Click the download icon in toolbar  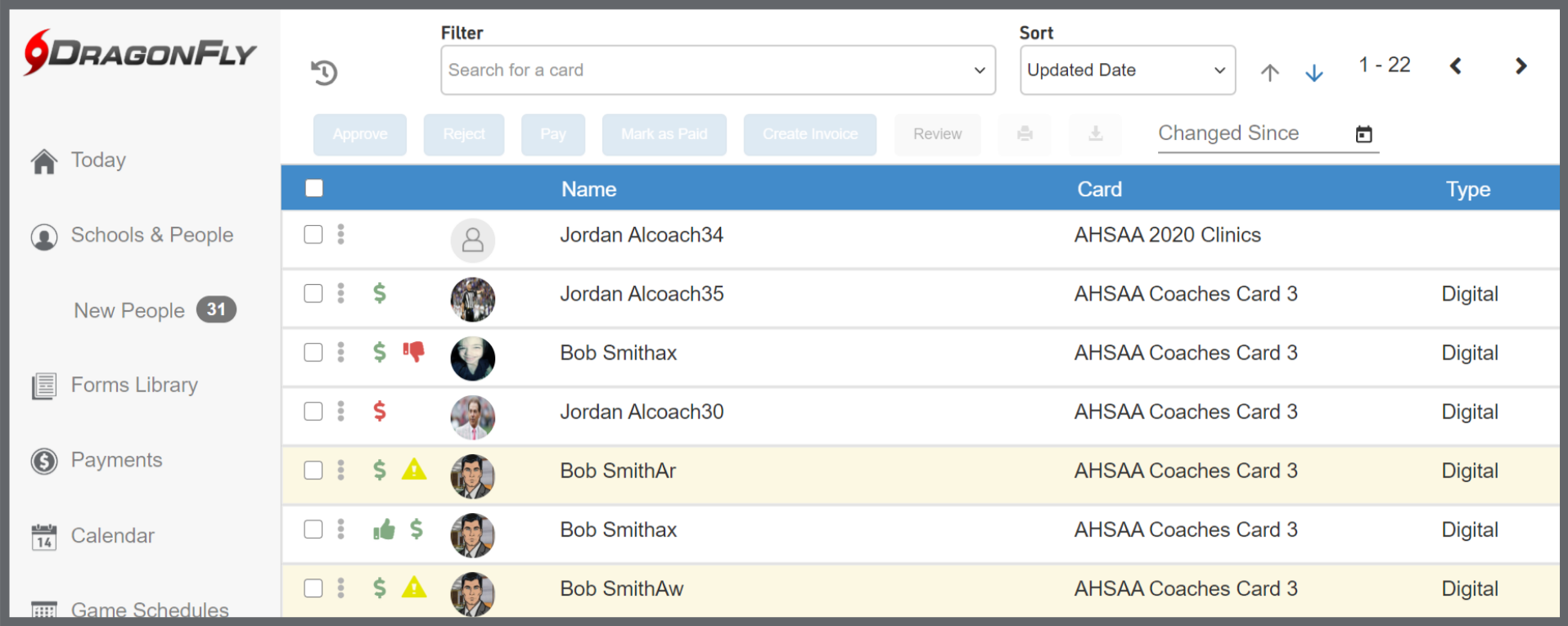tap(1095, 134)
